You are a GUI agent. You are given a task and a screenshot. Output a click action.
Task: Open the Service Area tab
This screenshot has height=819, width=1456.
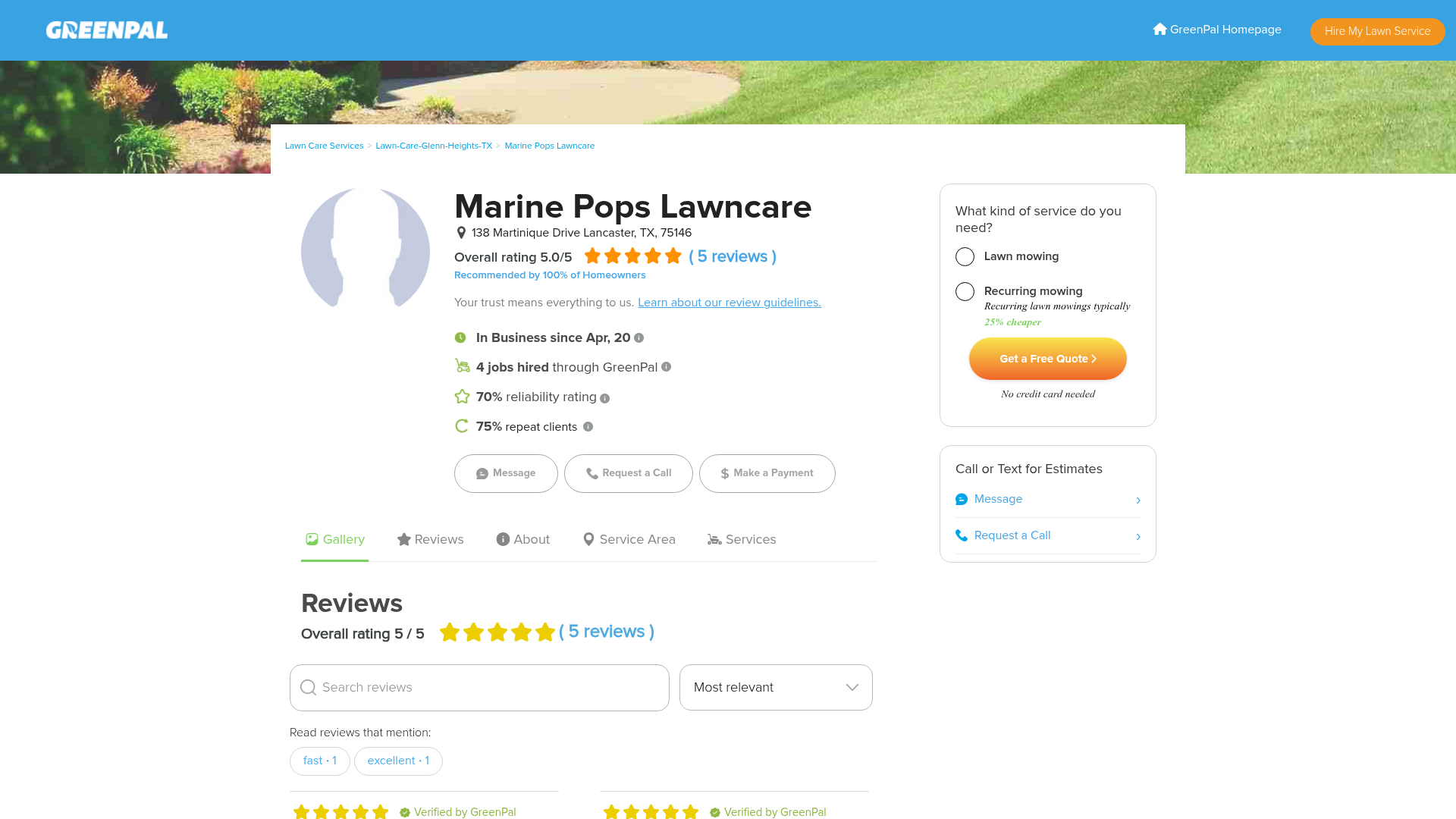click(x=629, y=539)
